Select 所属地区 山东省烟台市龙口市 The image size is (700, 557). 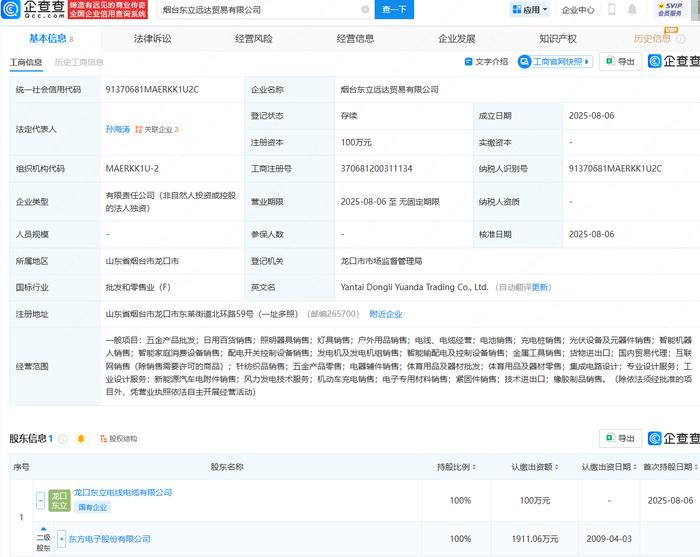(142, 261)
